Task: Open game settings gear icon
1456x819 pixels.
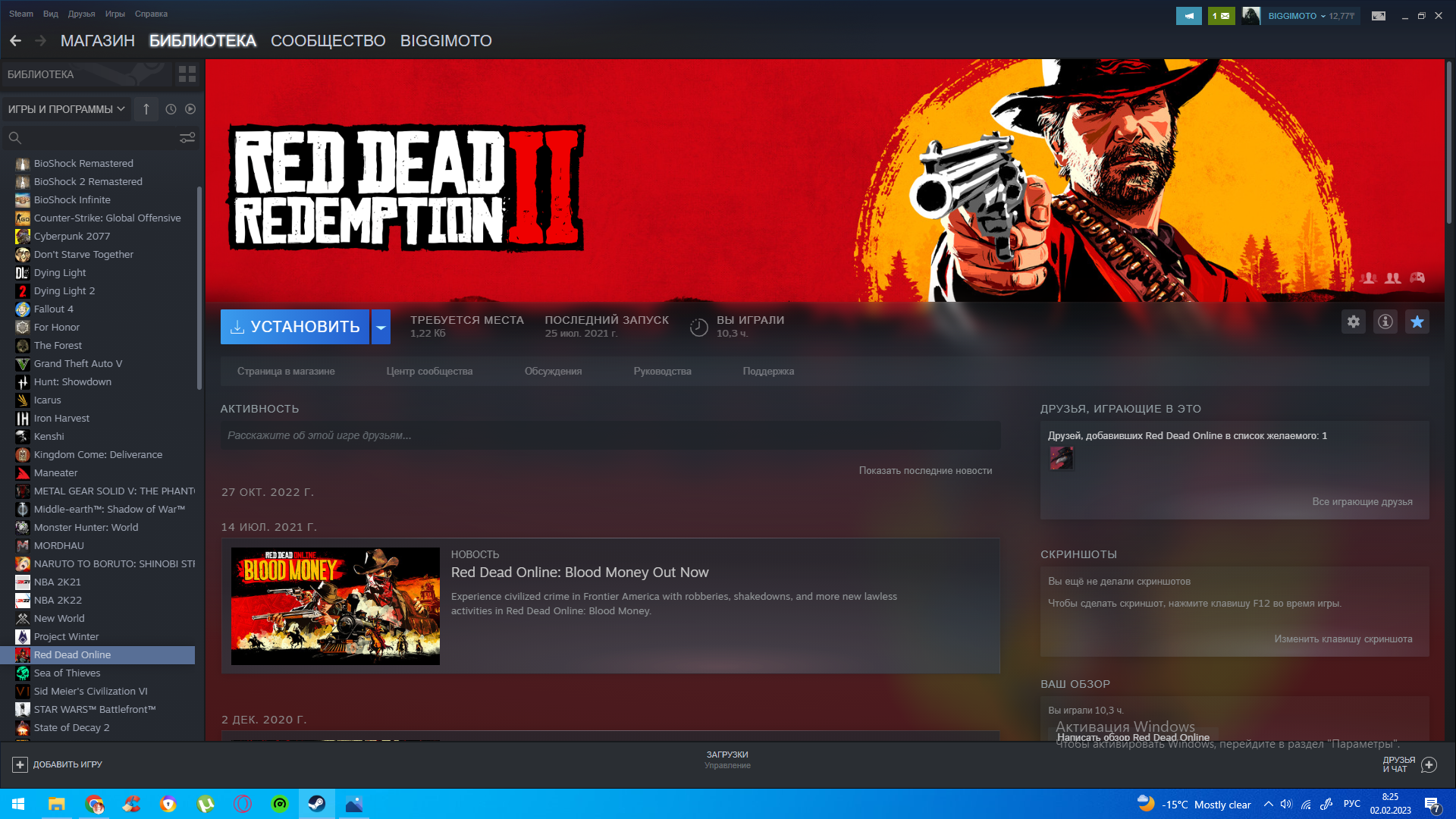Action: pos(1353,322)
